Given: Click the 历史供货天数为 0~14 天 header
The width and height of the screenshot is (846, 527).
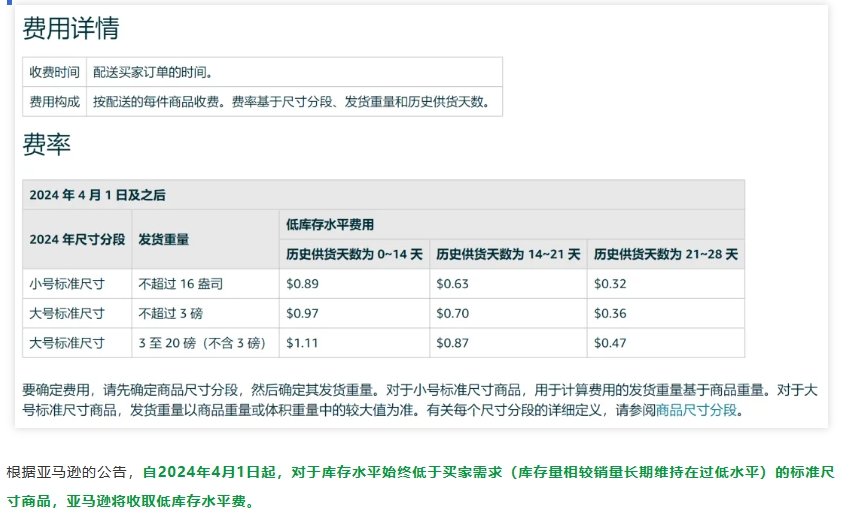Looking at the screenshot, I should click(354, 254).
